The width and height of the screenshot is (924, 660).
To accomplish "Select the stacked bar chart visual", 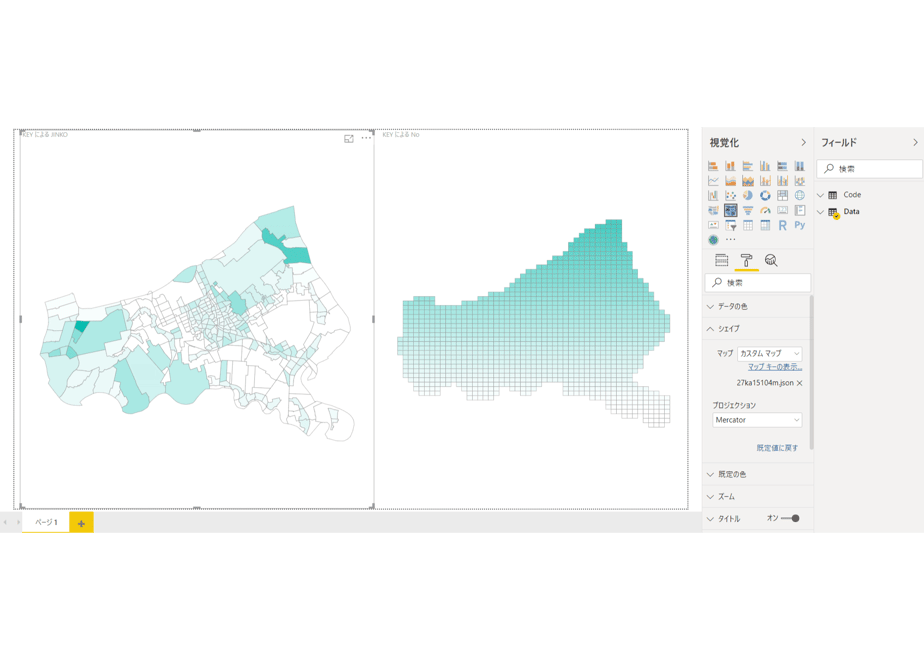I will pos(713,166).
